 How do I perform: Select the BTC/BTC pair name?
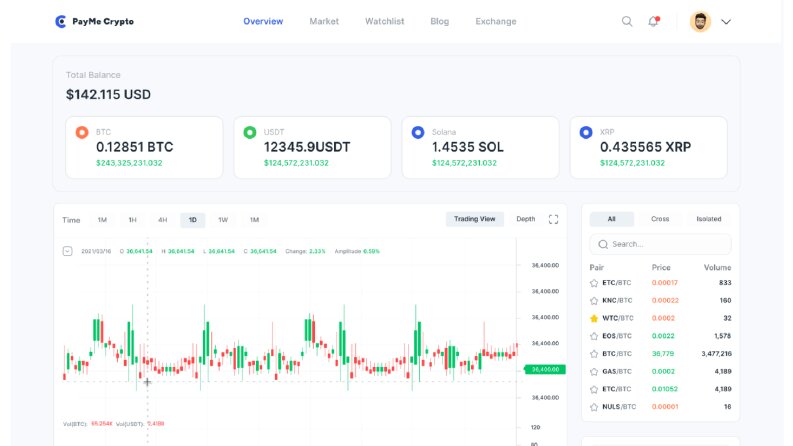pos(616,353)
